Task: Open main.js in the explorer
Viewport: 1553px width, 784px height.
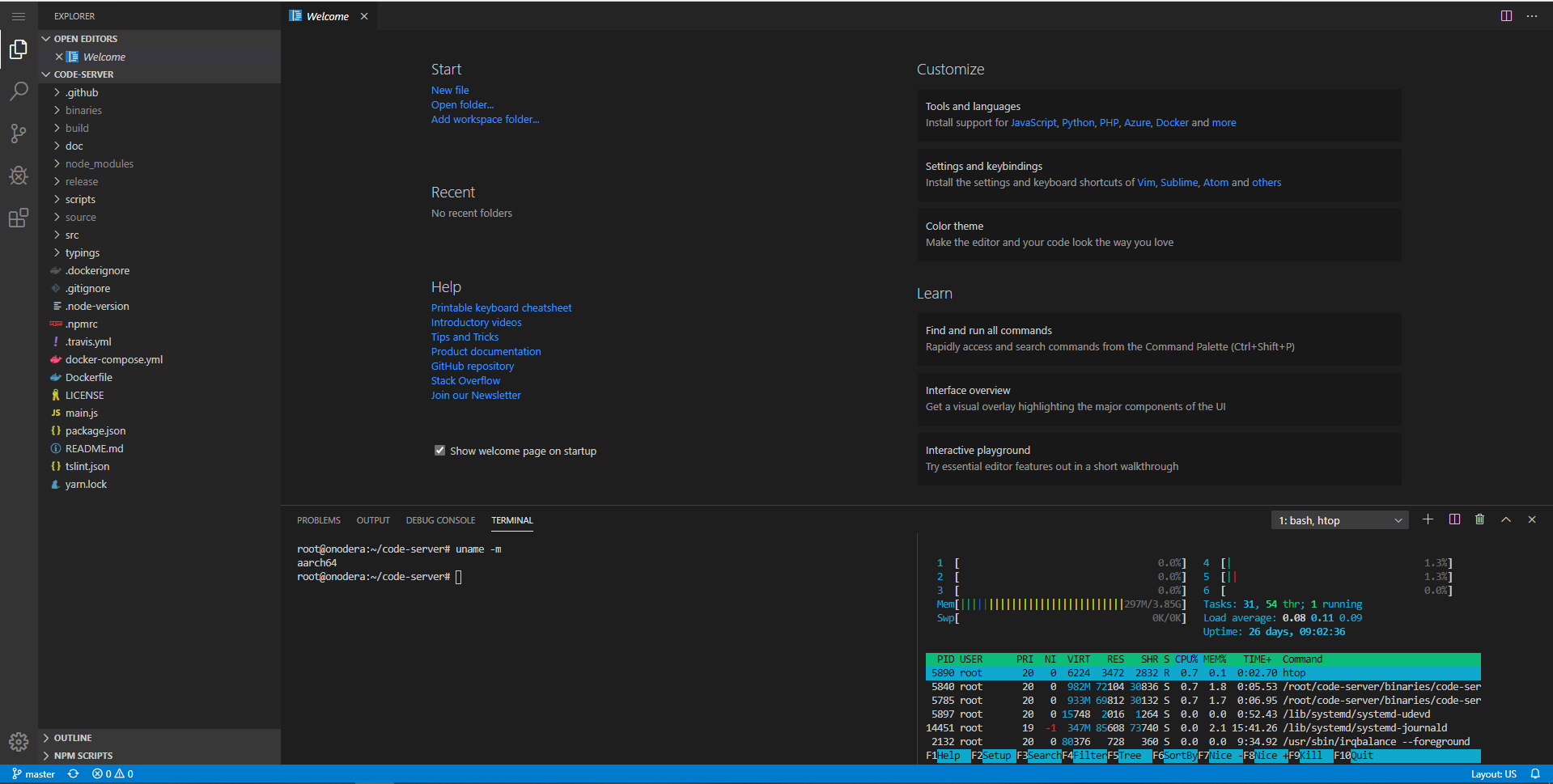Action: coord(159,413)
